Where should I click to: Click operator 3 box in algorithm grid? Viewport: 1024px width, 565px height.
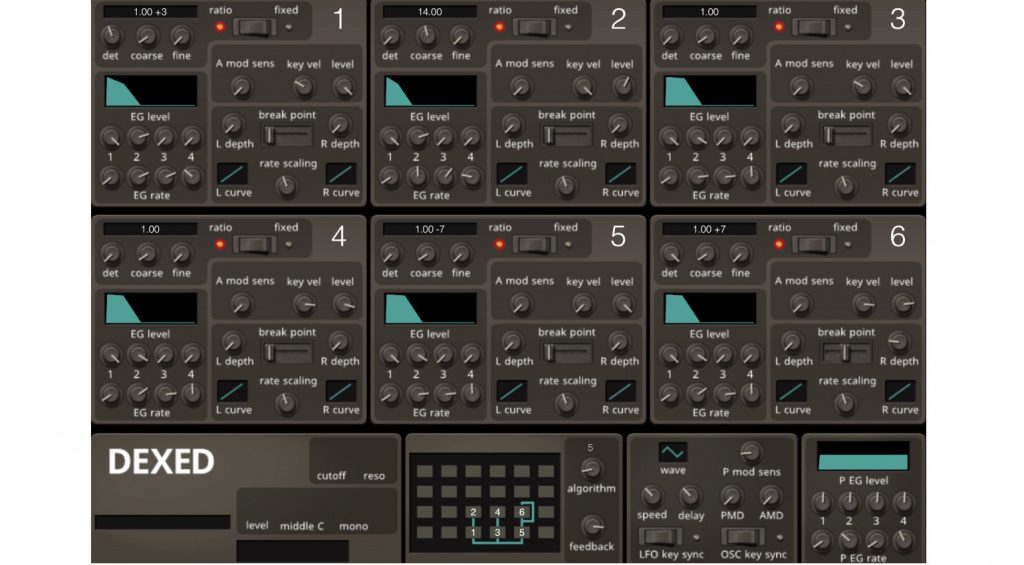point(498,532)
